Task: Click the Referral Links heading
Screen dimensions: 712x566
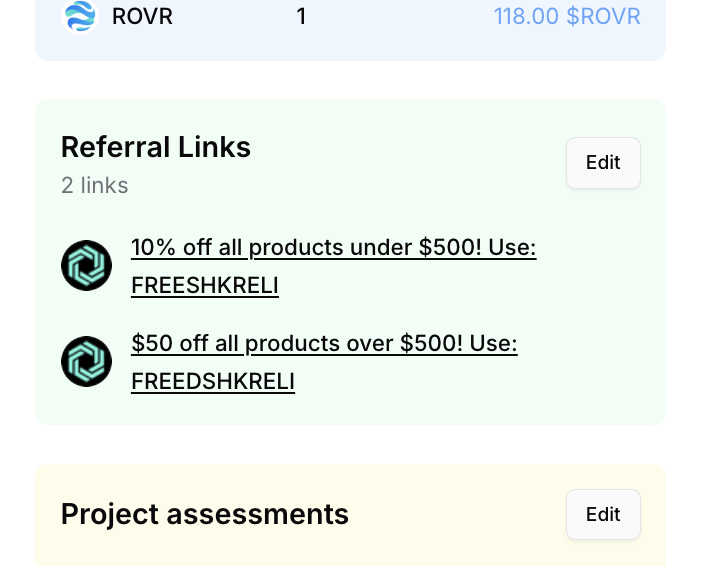Action: [x=156, y=147]
